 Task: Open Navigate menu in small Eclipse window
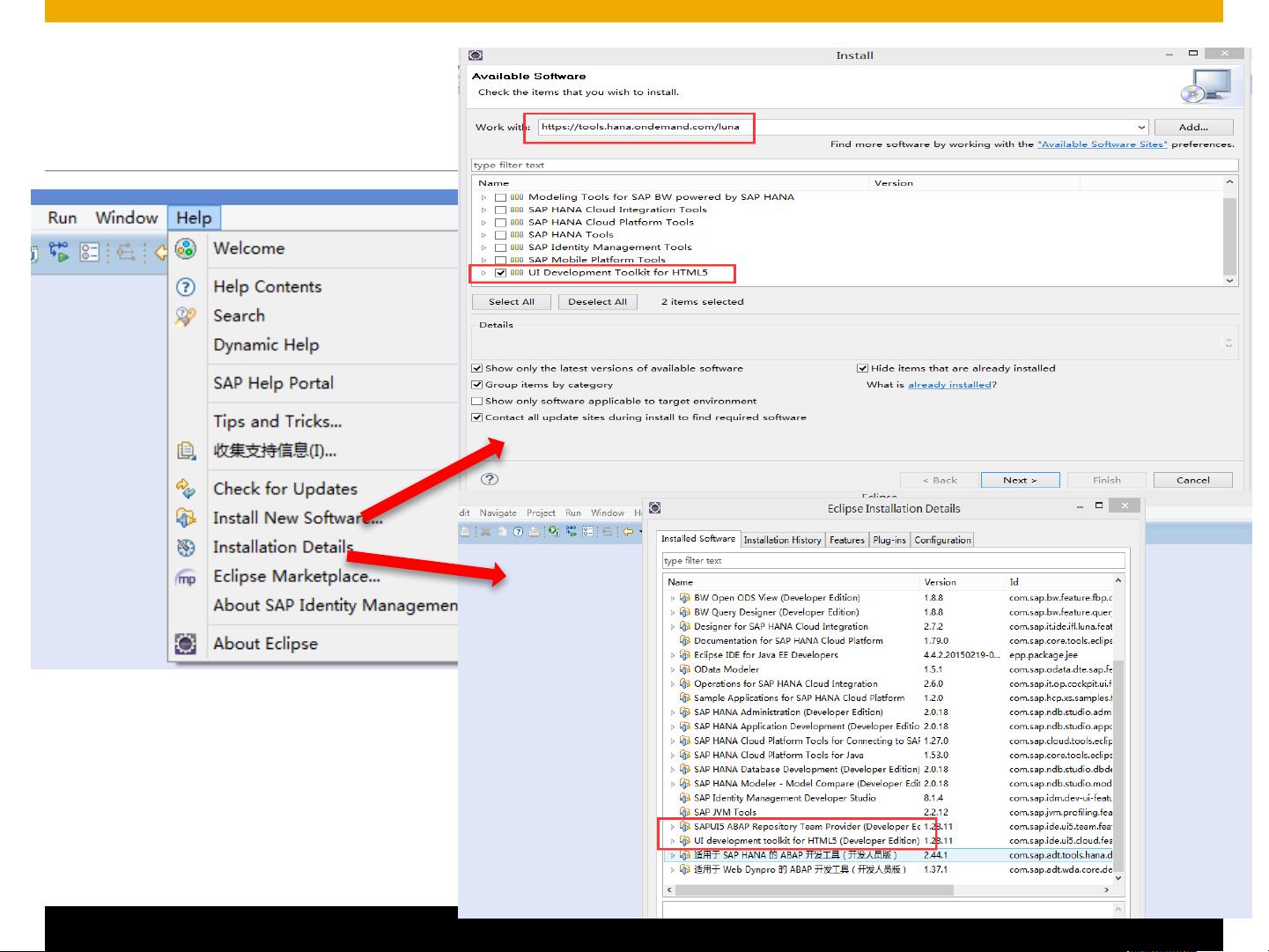pos(498,513)
